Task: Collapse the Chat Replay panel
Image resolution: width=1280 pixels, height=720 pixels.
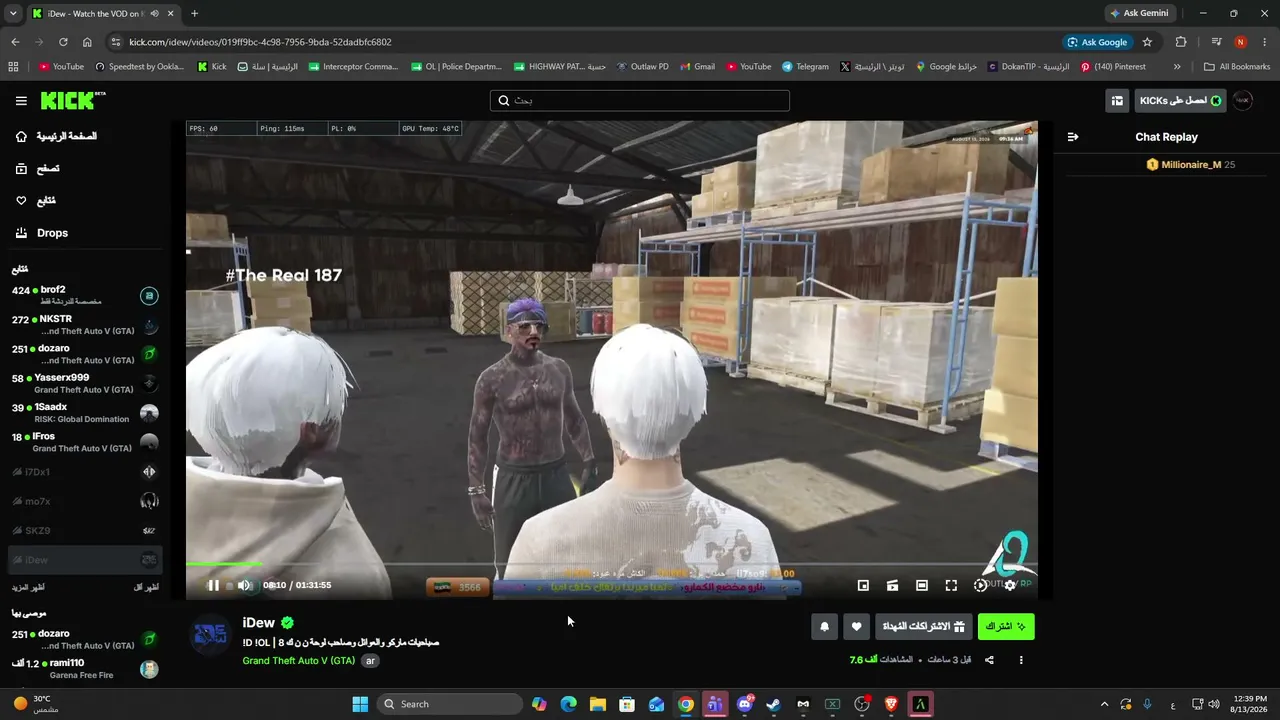Action: tap(1073, 137)
